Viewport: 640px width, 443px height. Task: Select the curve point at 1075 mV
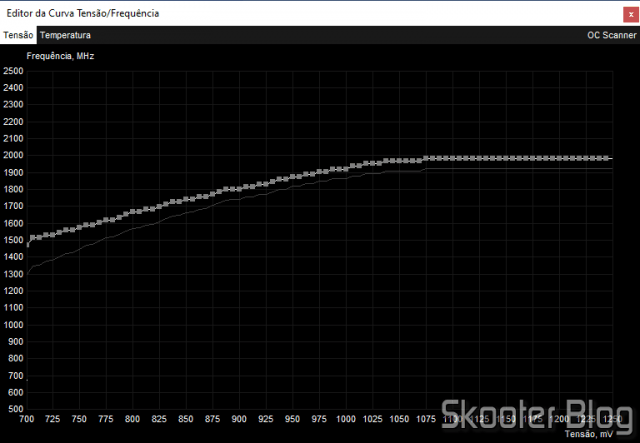click(426, 158)
